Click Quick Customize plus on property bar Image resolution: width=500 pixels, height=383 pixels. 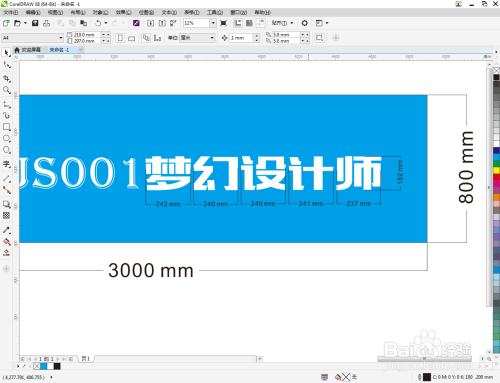pos(336,38)
